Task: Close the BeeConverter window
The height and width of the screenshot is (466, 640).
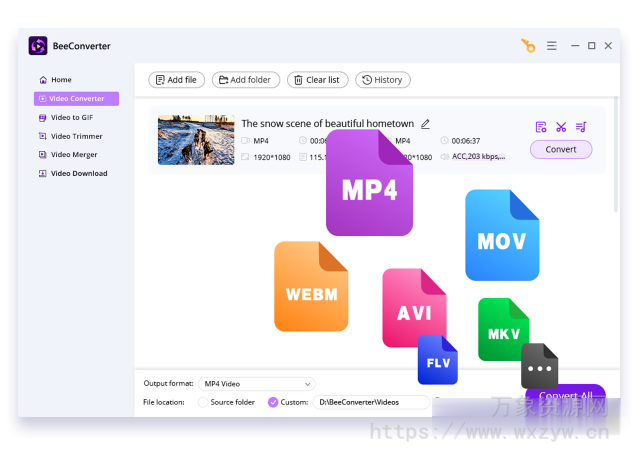Action: [608, 46]
